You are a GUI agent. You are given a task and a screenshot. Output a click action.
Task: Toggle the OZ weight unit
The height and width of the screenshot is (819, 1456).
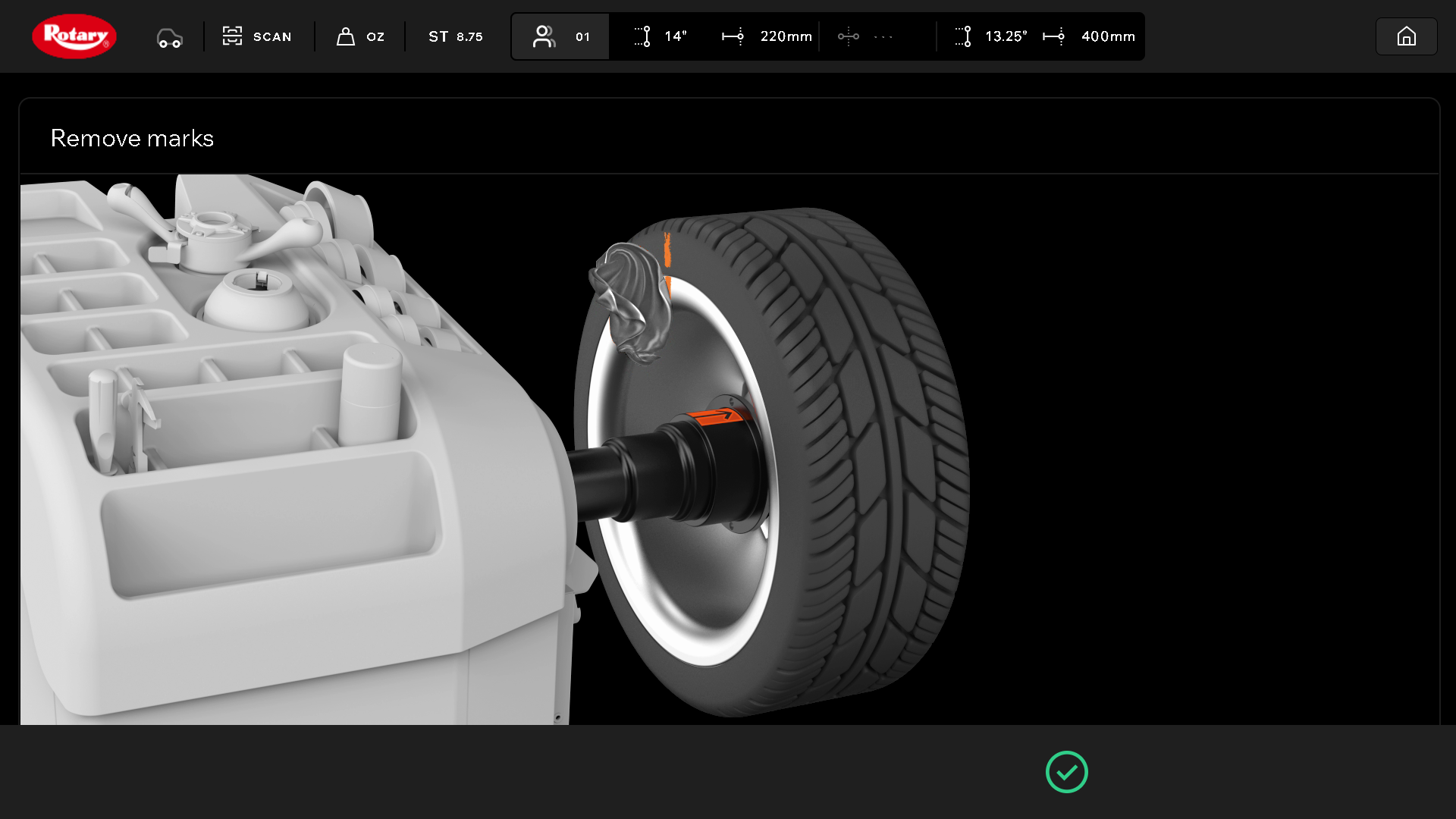(375, 36)
